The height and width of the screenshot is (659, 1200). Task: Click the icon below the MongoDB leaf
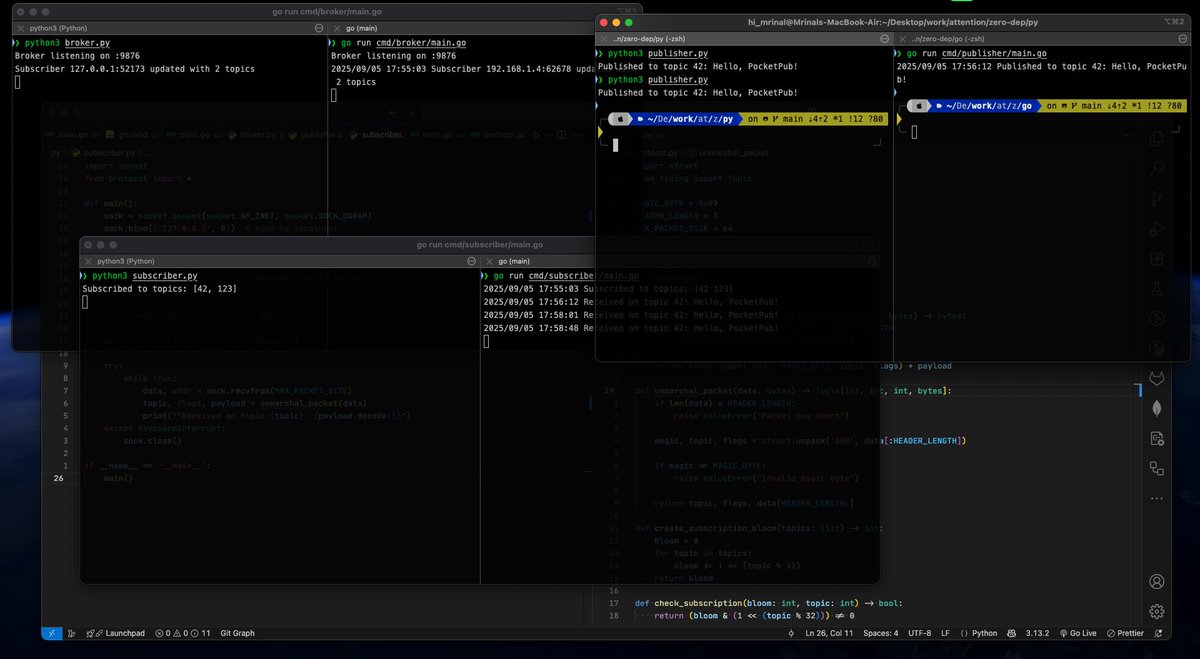(1156, 438)
